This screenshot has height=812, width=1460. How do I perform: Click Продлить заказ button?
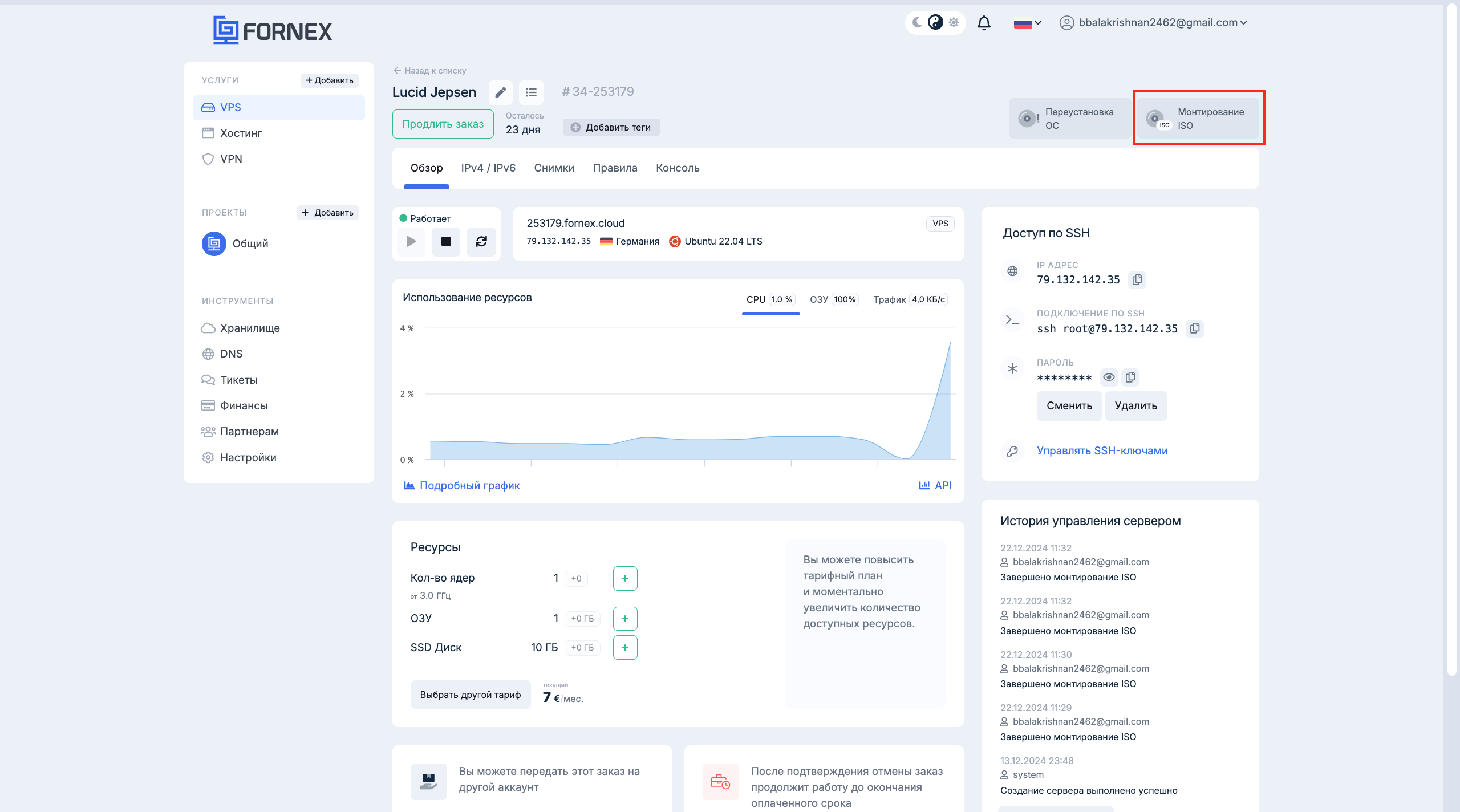click(443, 124)
